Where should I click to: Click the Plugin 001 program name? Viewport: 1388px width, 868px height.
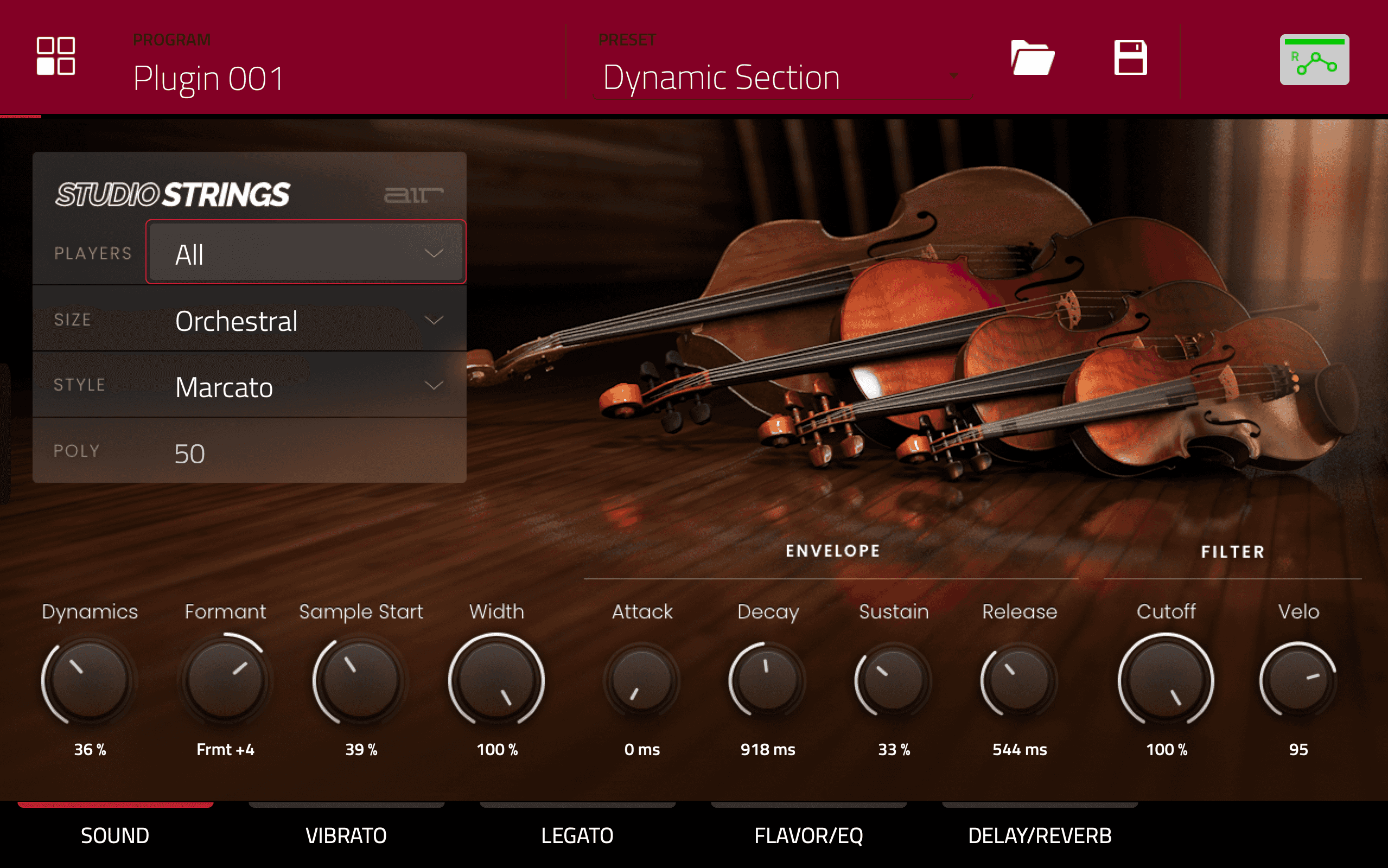pyautogui.click(x=208, y=78)
